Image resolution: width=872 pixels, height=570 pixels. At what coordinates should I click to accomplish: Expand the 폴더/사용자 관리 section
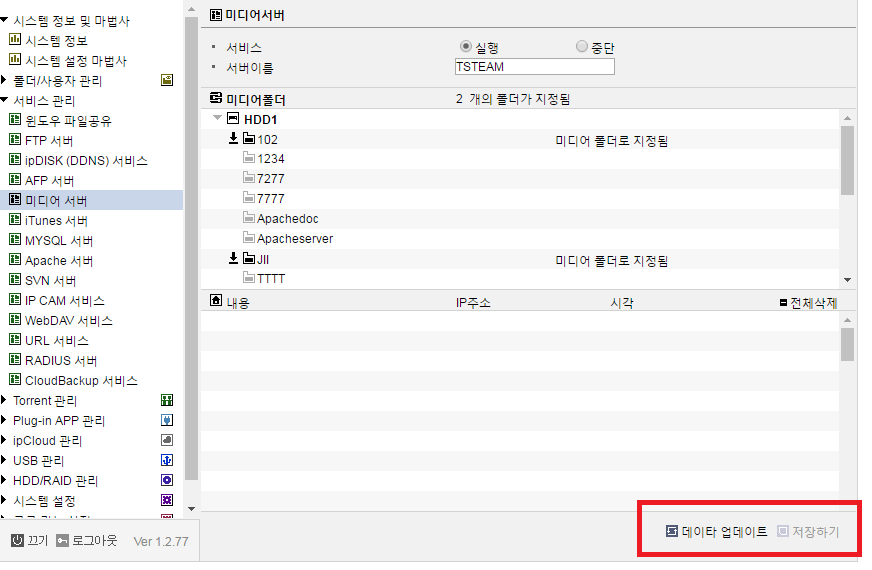4,81
